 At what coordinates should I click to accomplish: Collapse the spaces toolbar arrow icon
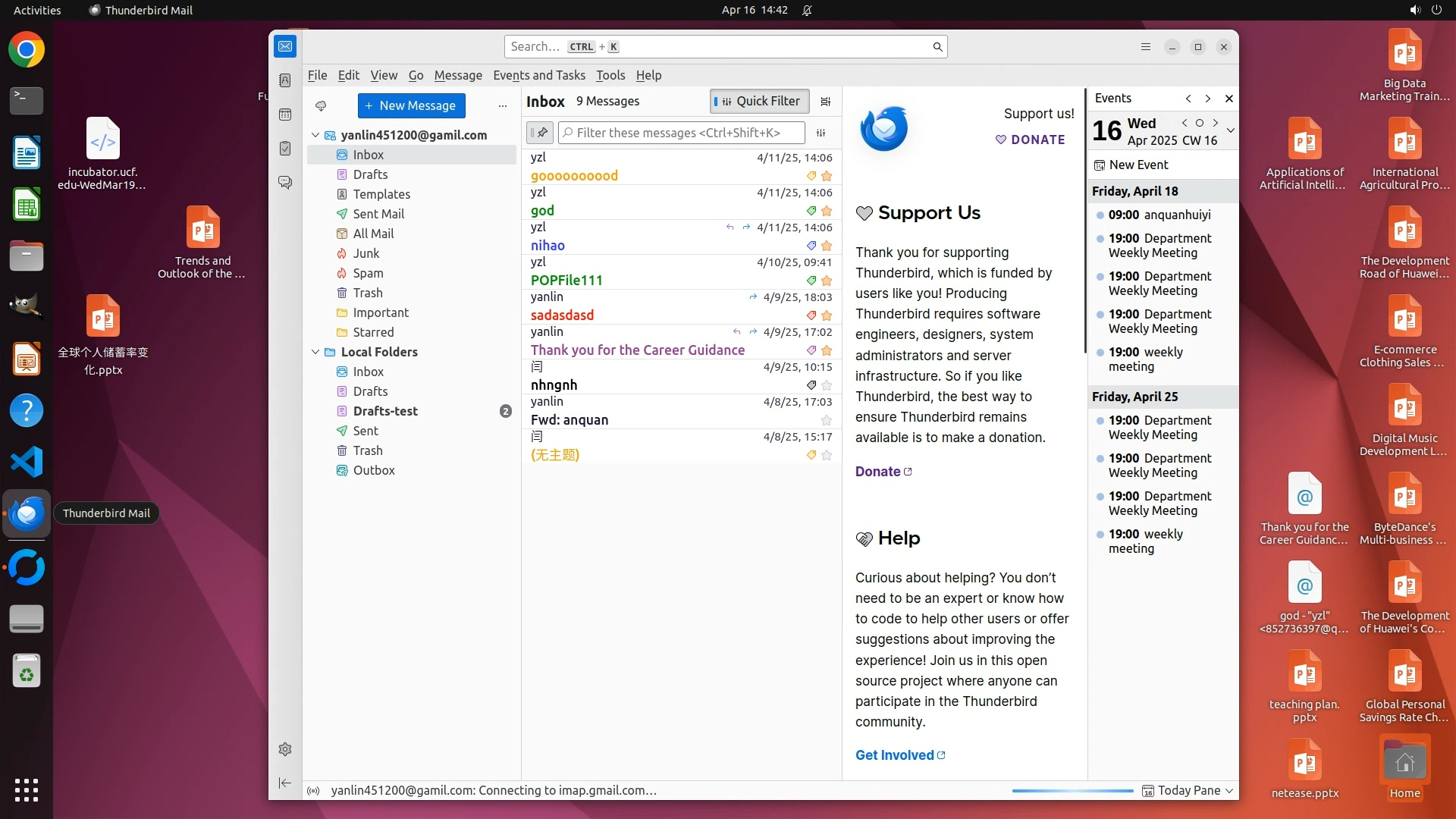[x=285, y=783]
